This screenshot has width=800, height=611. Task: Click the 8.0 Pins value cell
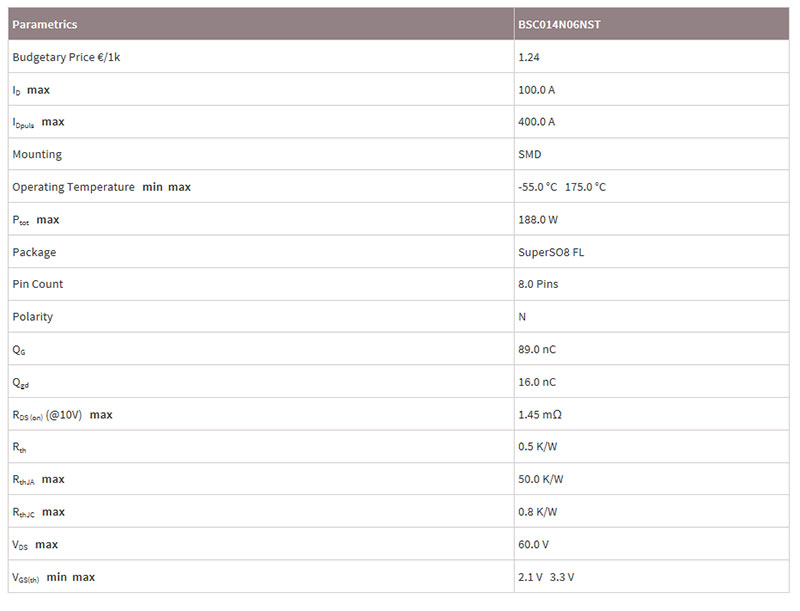tap(538, 284)
